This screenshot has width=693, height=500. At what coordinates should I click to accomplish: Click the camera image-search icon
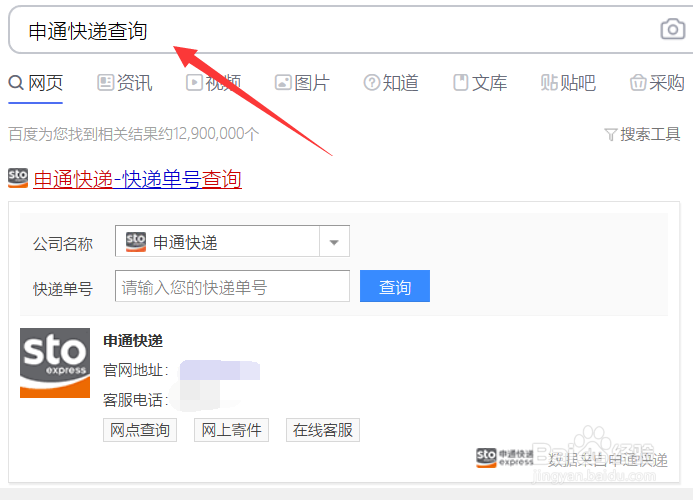point(673,30)
